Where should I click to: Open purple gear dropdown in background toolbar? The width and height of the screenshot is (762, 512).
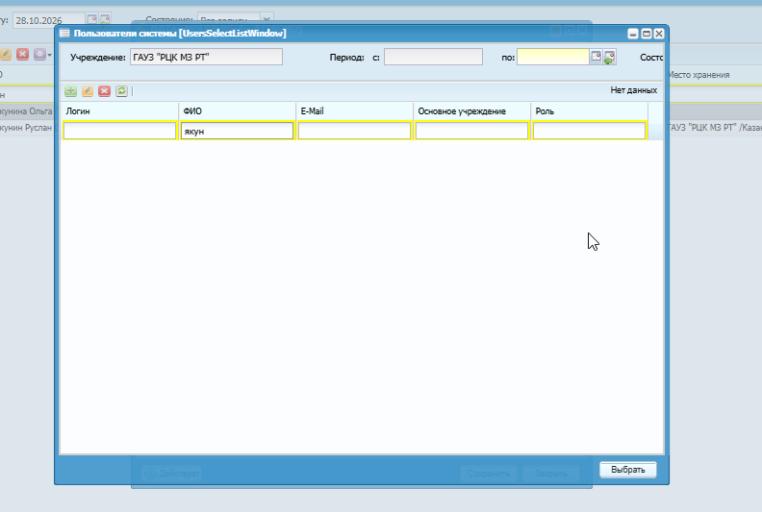coord(42,54)
